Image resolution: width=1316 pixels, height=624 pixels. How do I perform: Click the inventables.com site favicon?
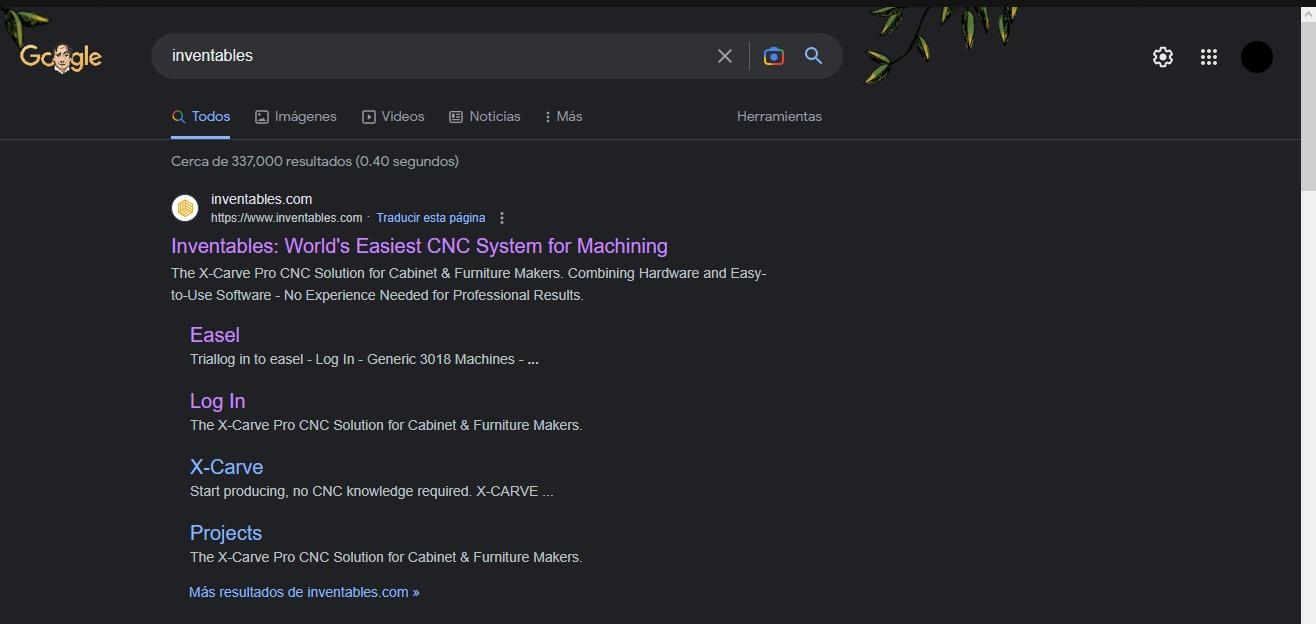click(x=185, y=208)
